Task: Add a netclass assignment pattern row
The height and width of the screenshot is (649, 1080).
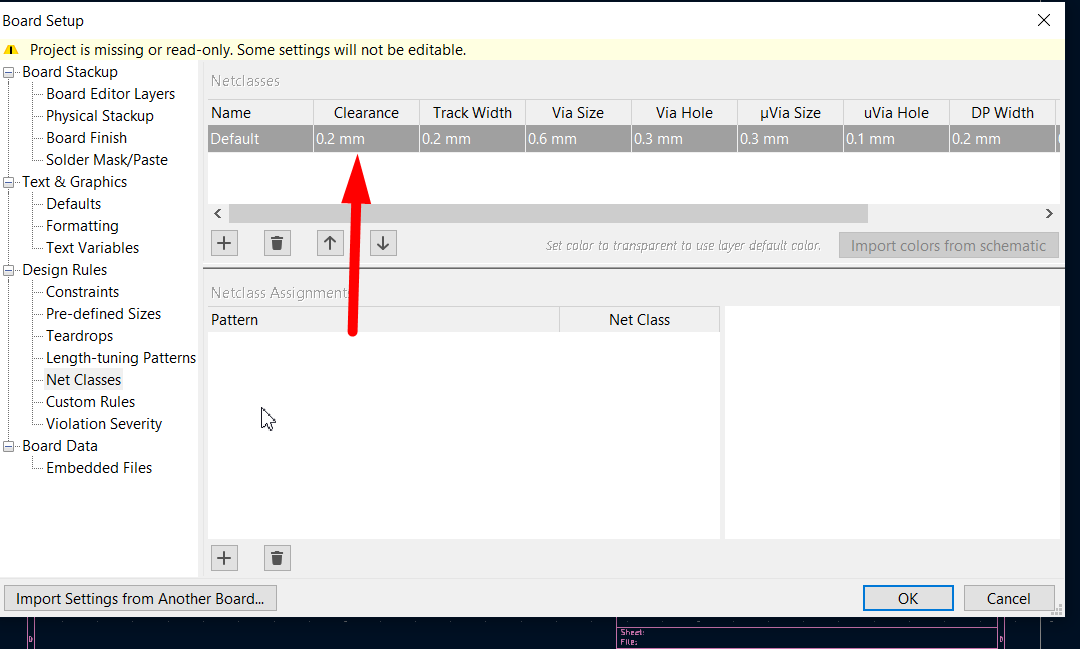Action: click(x=225, y=558)
